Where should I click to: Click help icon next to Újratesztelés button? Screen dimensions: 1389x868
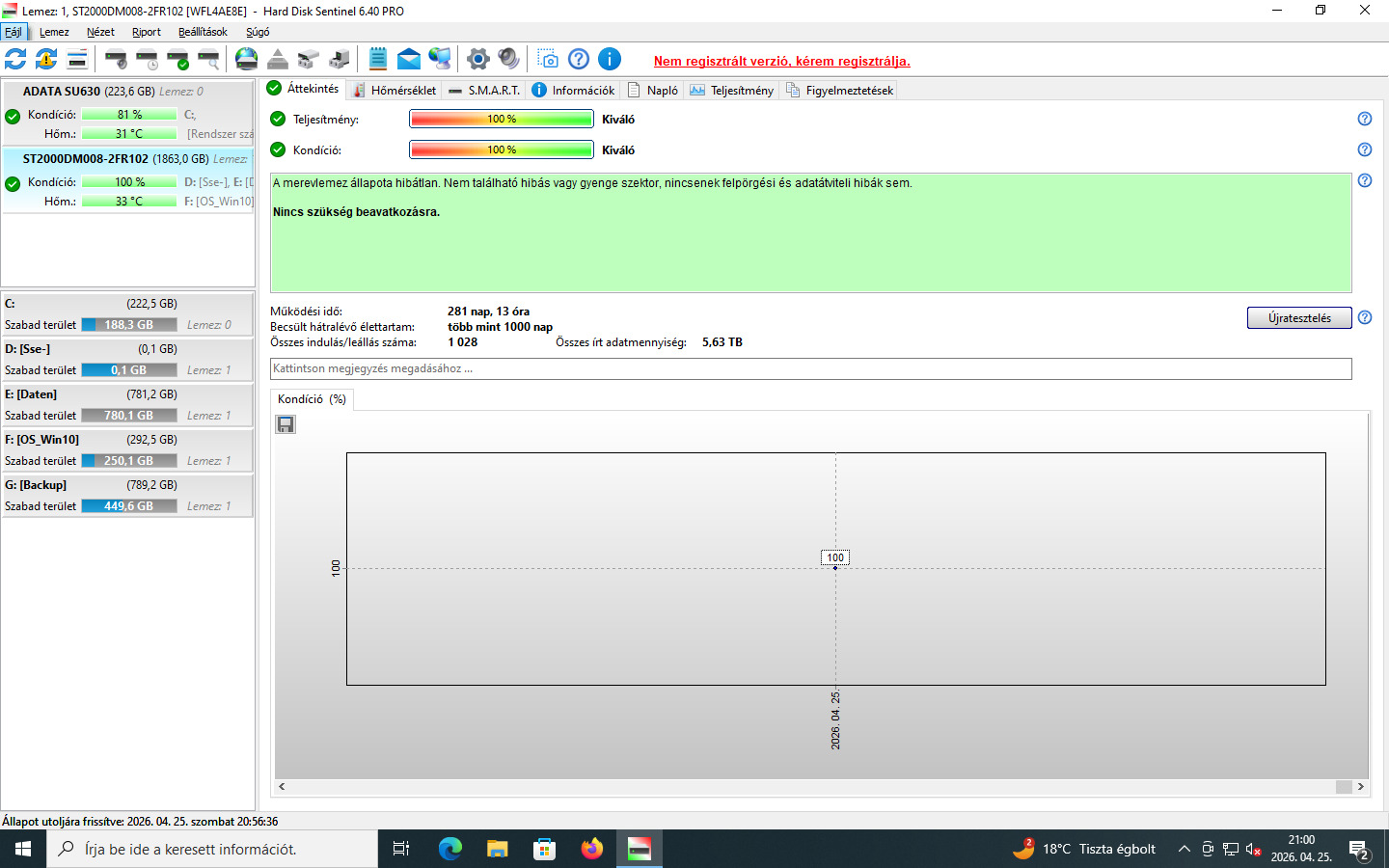tap(1365, 317)
